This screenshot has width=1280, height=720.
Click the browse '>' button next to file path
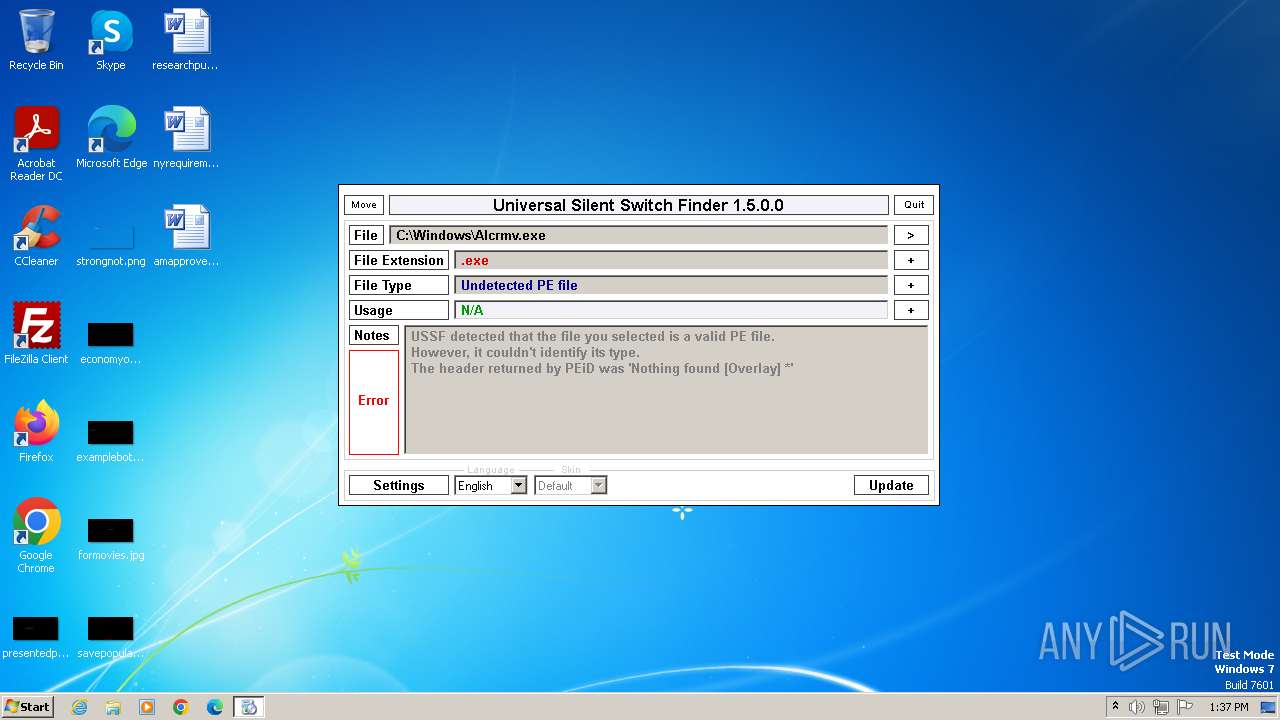click(911, 235)
